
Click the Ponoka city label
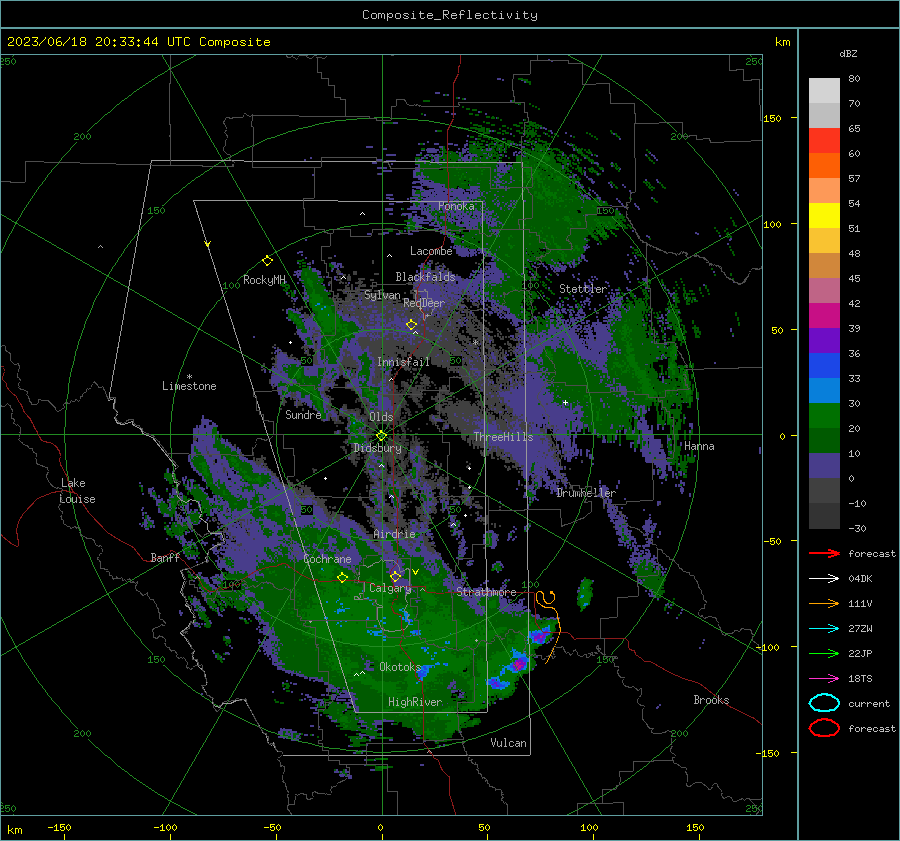pos(456,206)
